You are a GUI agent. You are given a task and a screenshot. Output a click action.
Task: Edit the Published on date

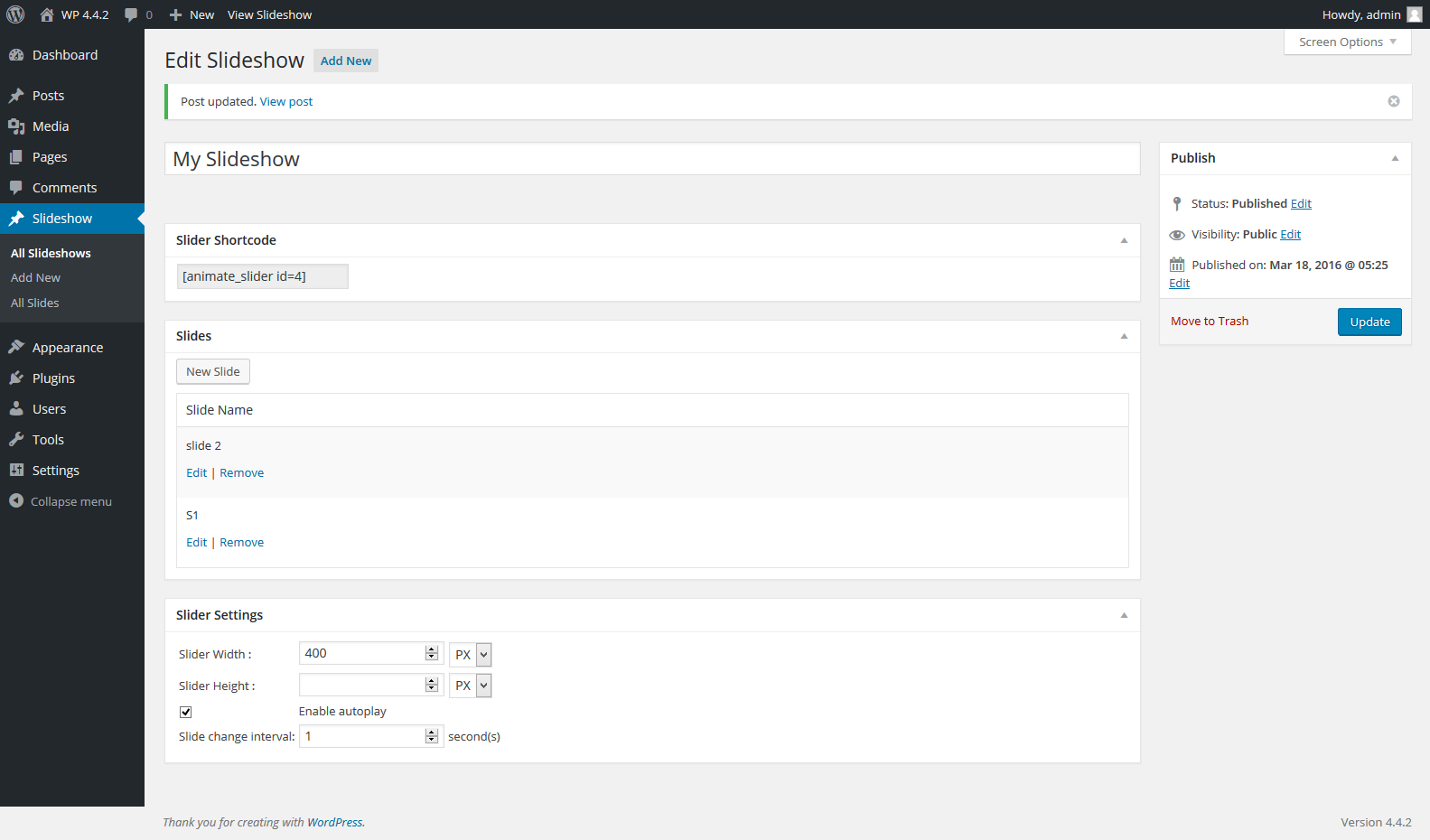[1179, 284]
